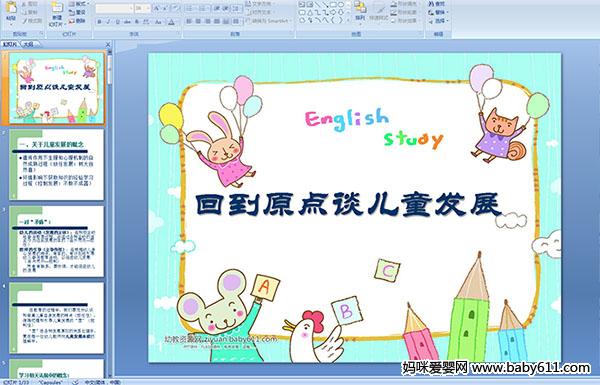Viewport: 600px width, 385px height.
Task: Toggle bold formatting (B)
Action: [99, 22]
